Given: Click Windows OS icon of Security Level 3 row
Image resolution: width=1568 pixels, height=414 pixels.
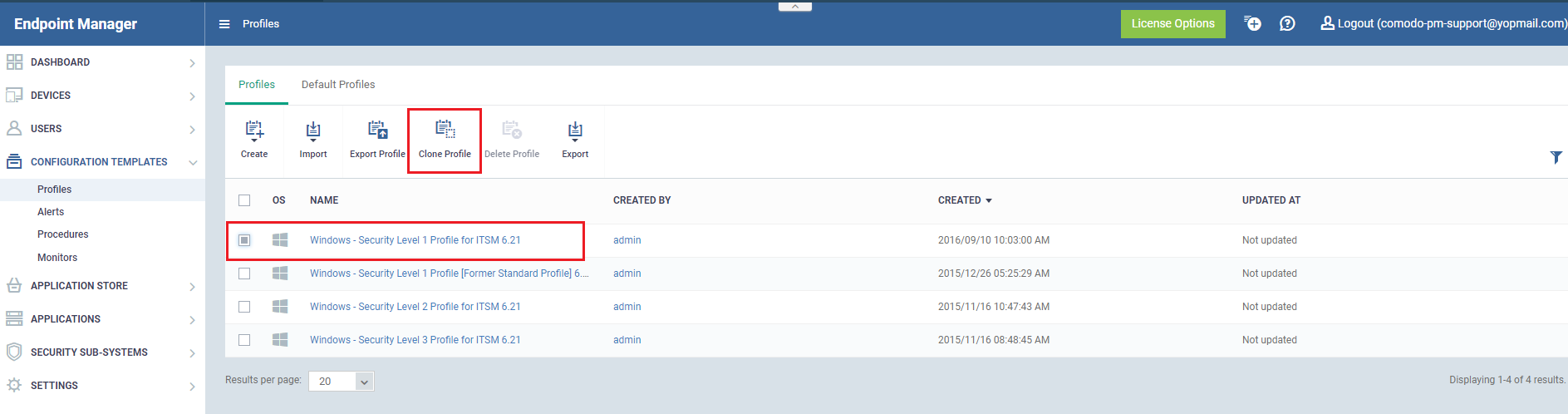Looking at the screenshot, I should (280, 340).
